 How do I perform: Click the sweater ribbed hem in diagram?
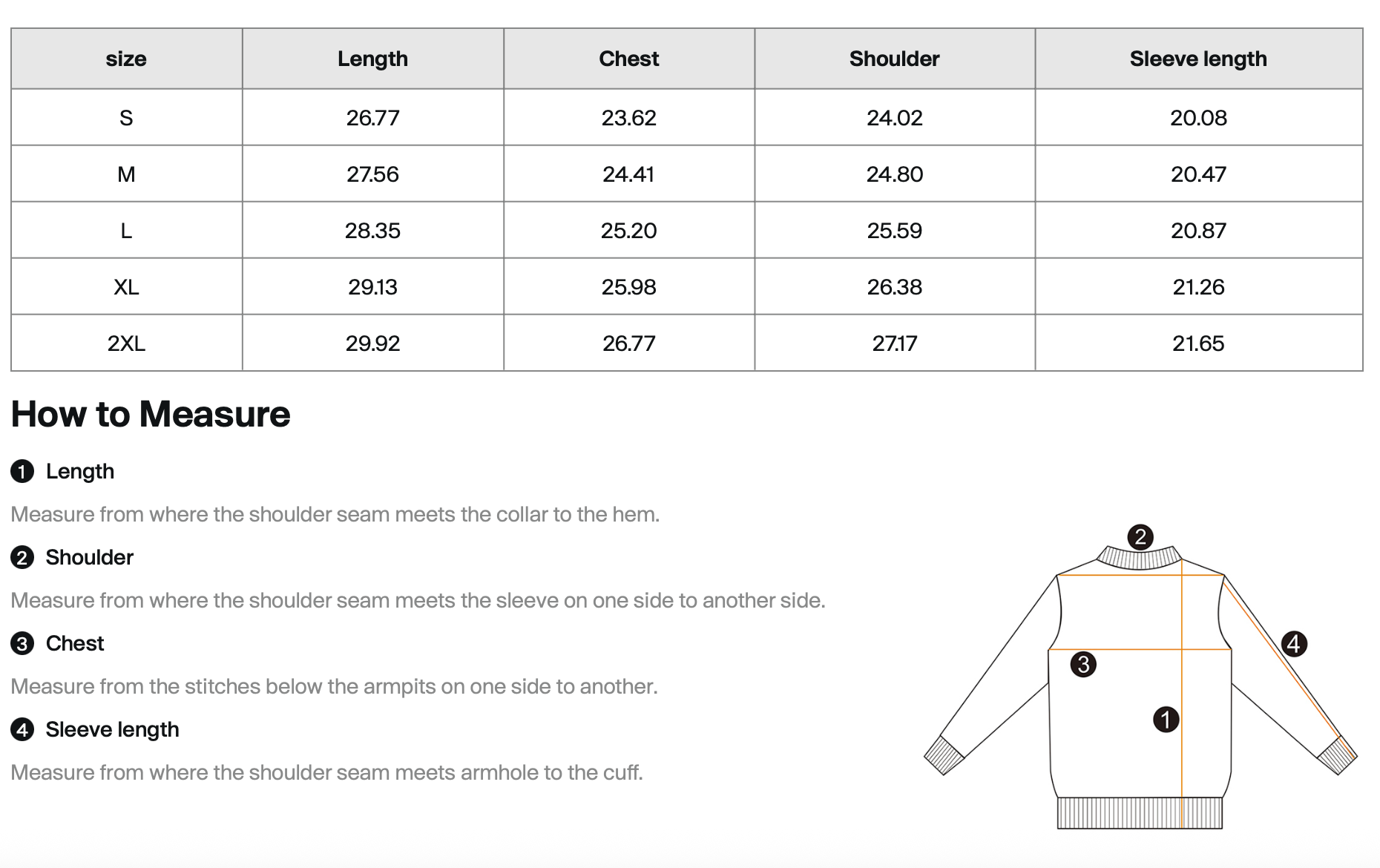coord(1139,813)
